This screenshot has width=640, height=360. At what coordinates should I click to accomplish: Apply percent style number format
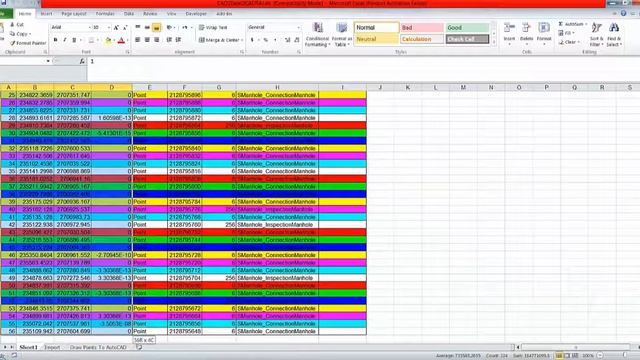tap(266, 40)
